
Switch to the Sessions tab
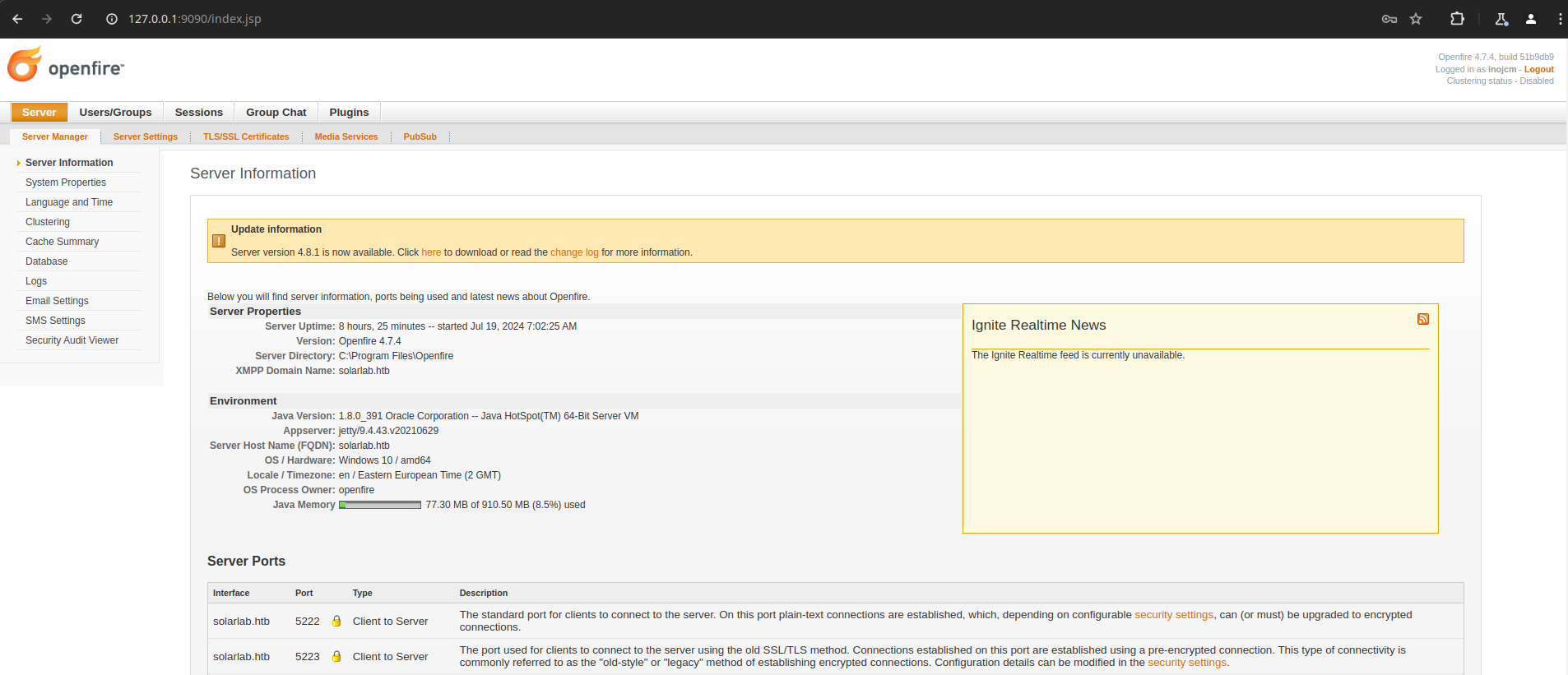coord(199,113)
